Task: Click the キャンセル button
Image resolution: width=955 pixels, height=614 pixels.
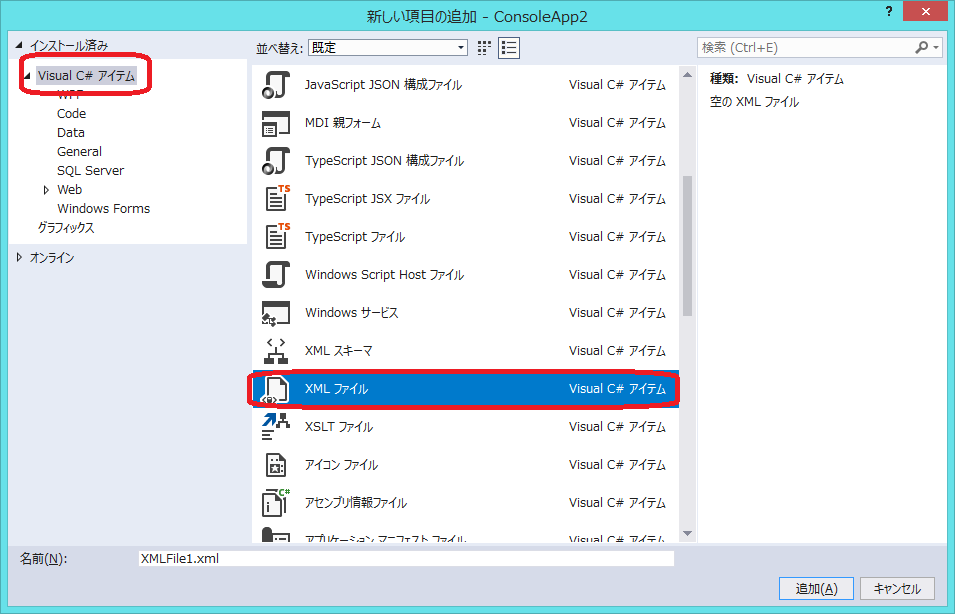Action: click(x=897, y=588)
